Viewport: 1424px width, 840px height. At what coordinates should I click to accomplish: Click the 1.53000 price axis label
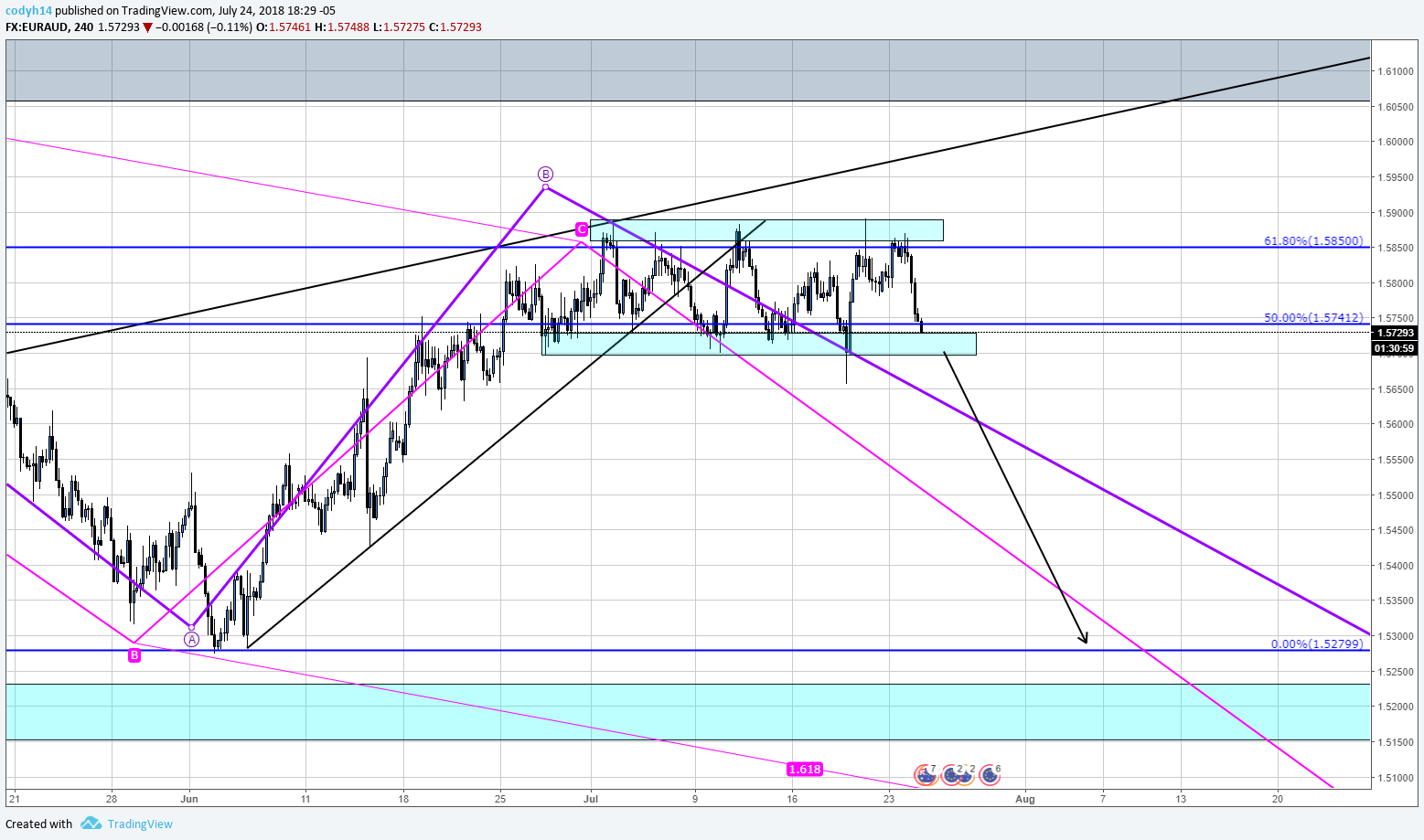[1397, 636]
